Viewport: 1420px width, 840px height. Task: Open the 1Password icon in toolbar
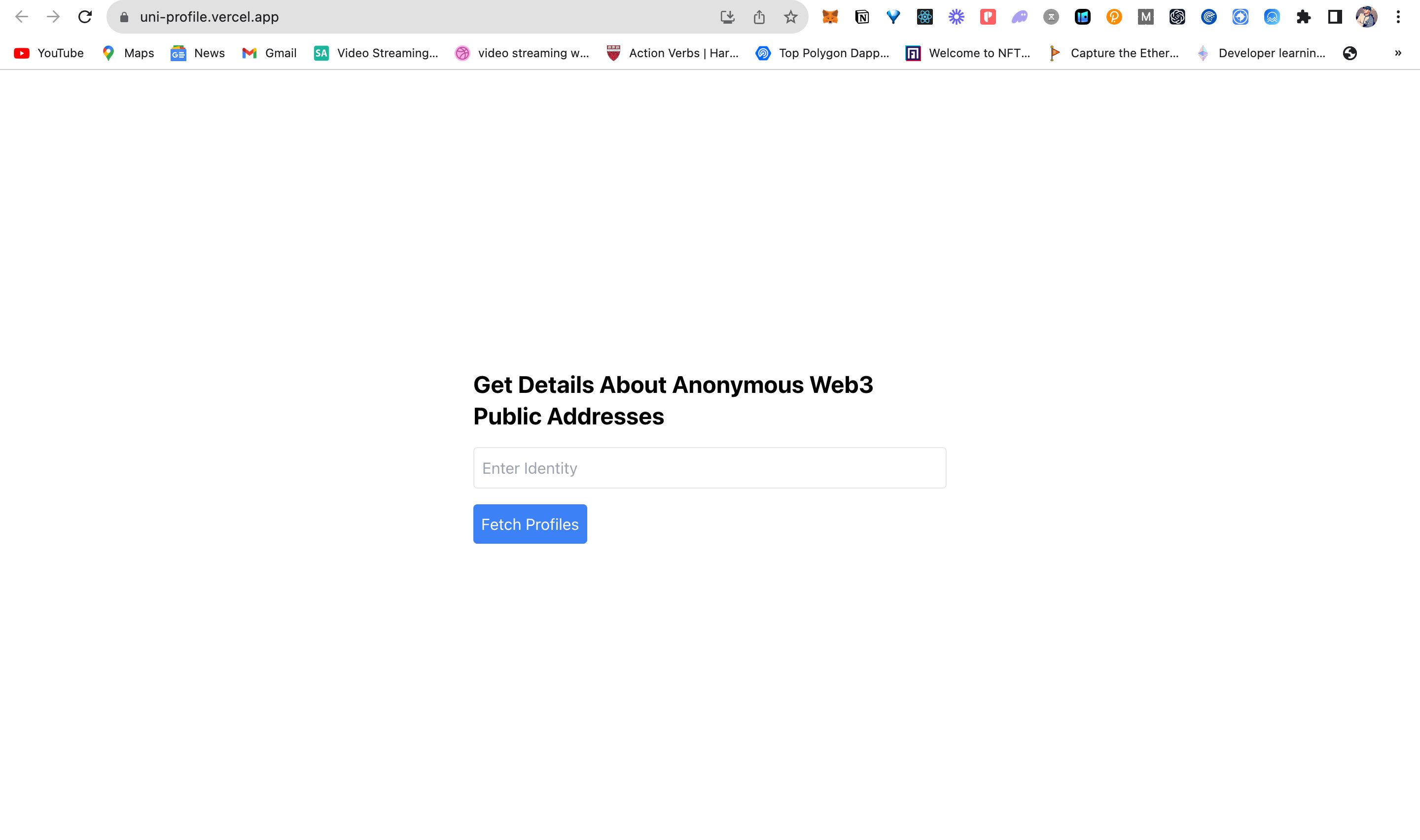click(x=1083, y=17)
